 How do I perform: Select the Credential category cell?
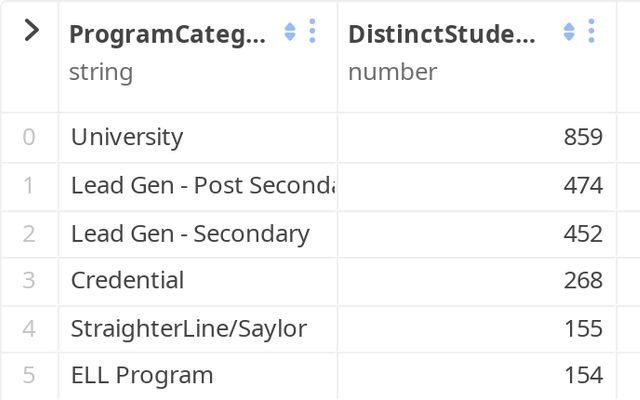click(127, 280)
